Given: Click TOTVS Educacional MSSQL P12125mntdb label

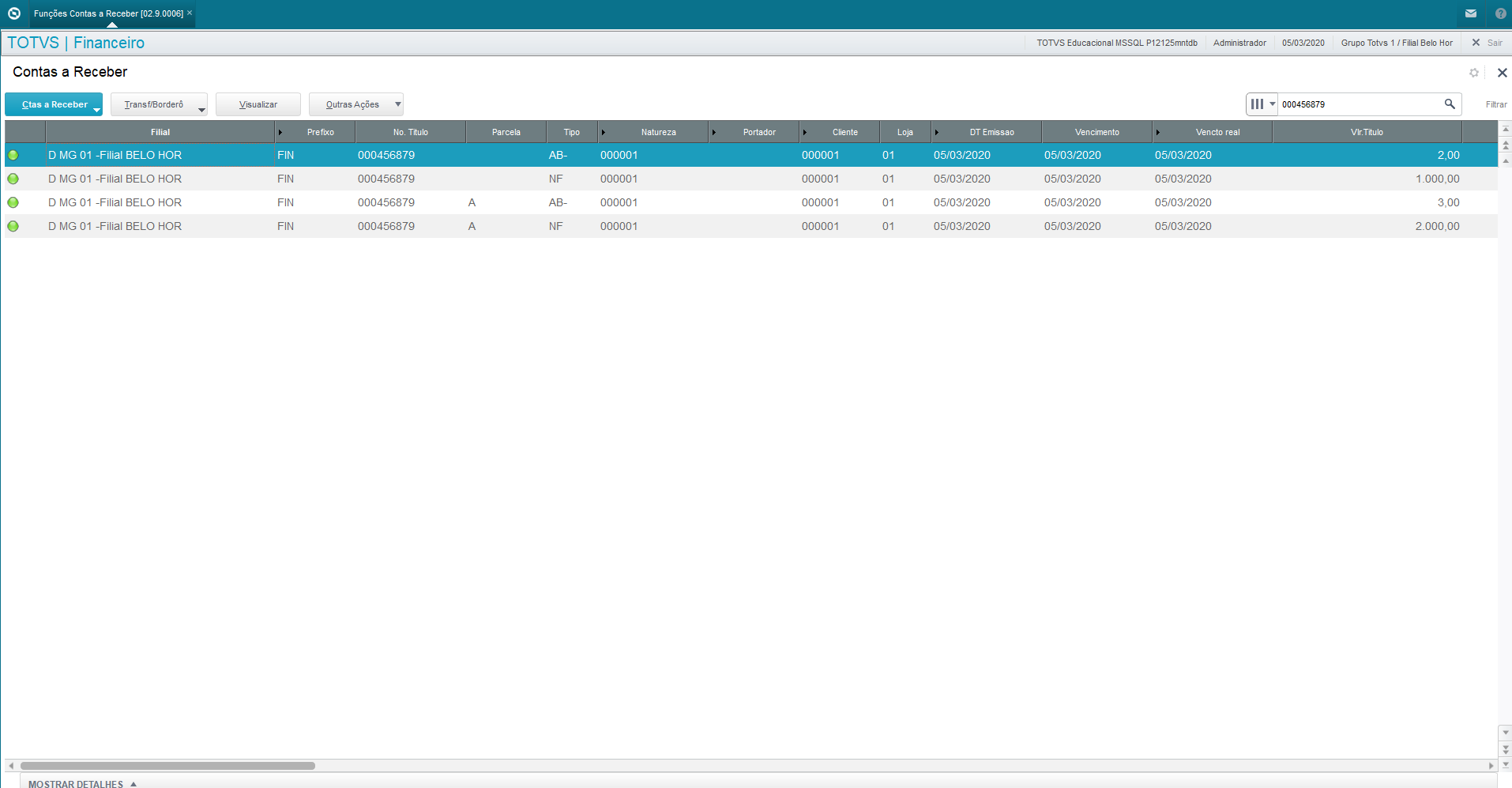Looking at the screenshot, I should (1117, 43).
